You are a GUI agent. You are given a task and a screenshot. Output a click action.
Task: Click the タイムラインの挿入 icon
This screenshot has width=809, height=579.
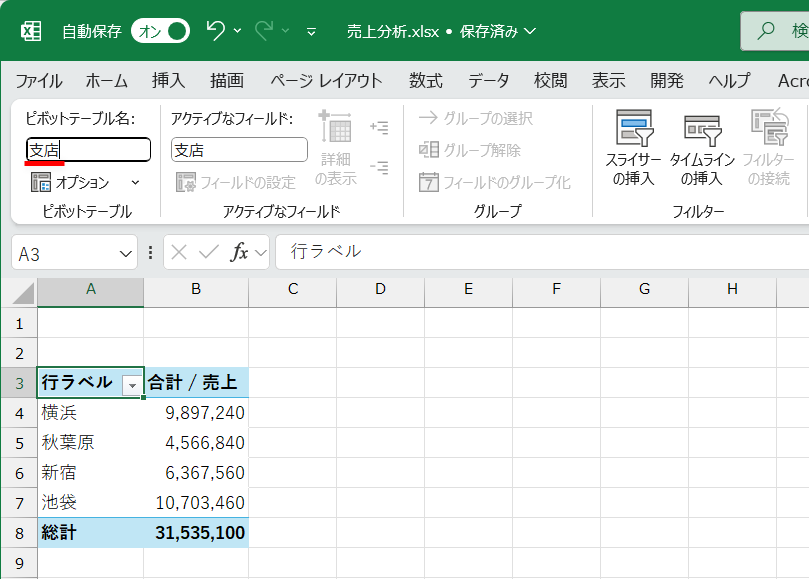pyautogui.click(x=701, y=145)
